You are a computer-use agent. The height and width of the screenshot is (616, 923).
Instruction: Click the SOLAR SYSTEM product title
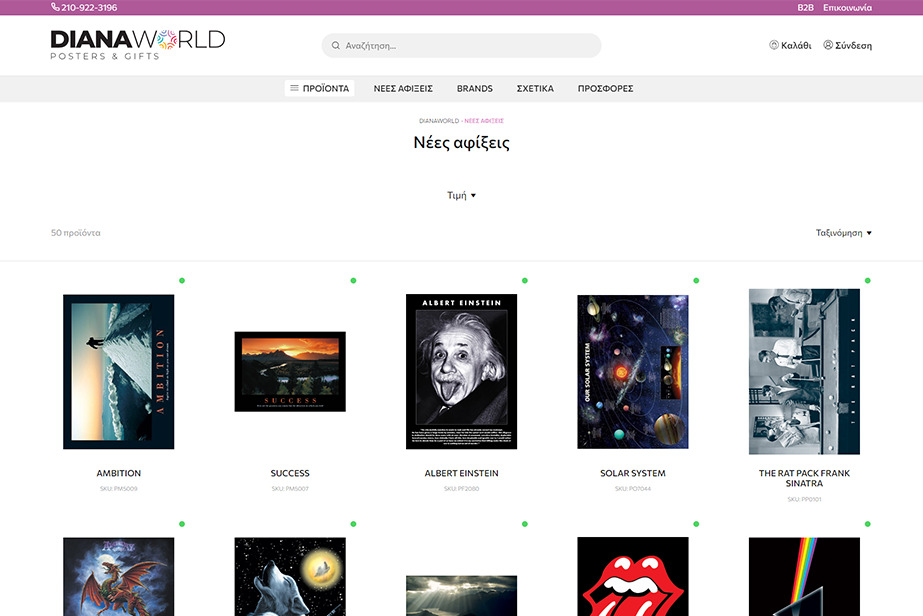coord(633,473)
